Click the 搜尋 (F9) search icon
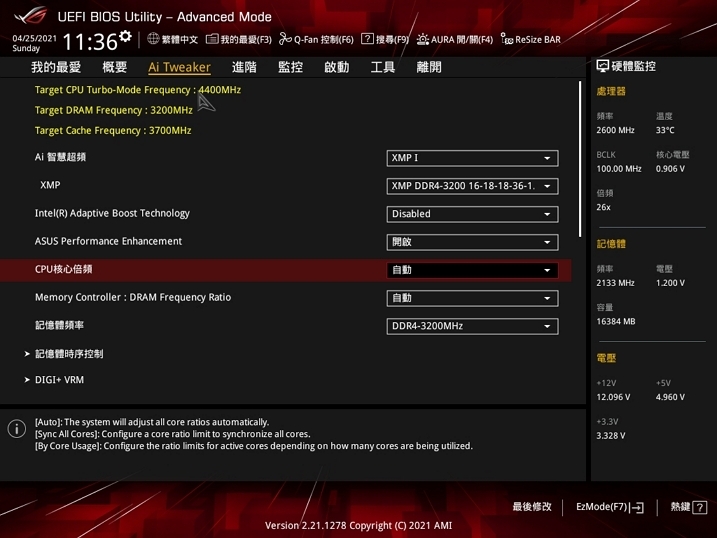This screenshot has height=538, width=717. coord(367,39)
